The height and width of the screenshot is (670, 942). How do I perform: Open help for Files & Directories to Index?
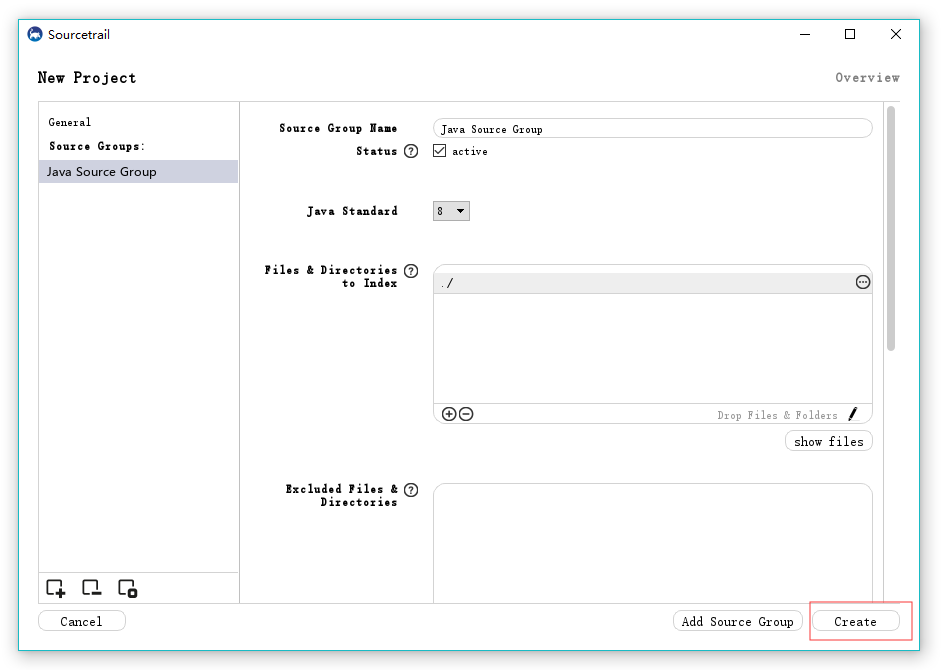(x=411, y=271)
